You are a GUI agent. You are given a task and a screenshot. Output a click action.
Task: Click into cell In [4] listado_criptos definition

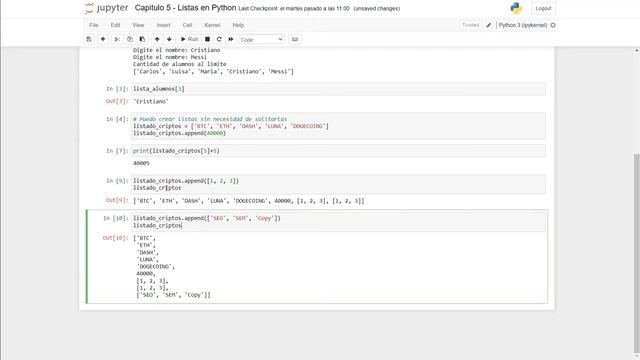(x=338, y=126)
